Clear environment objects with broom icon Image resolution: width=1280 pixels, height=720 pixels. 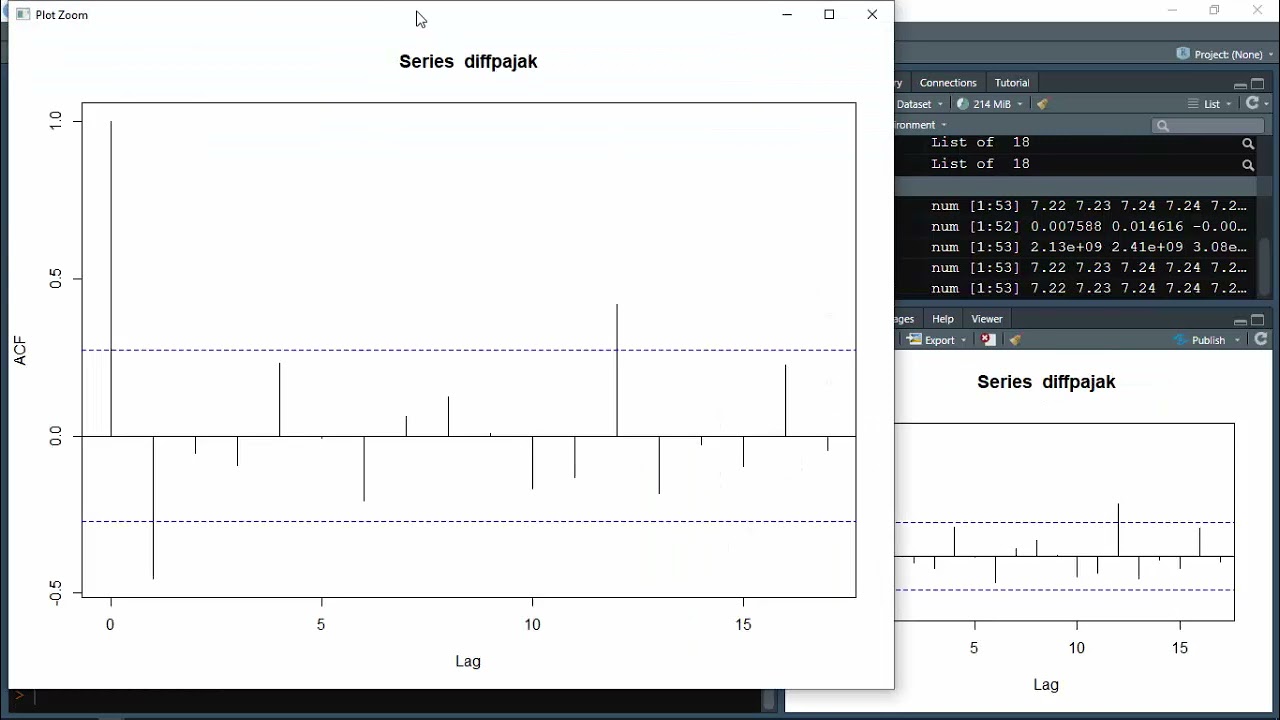tap(1043, 104)
